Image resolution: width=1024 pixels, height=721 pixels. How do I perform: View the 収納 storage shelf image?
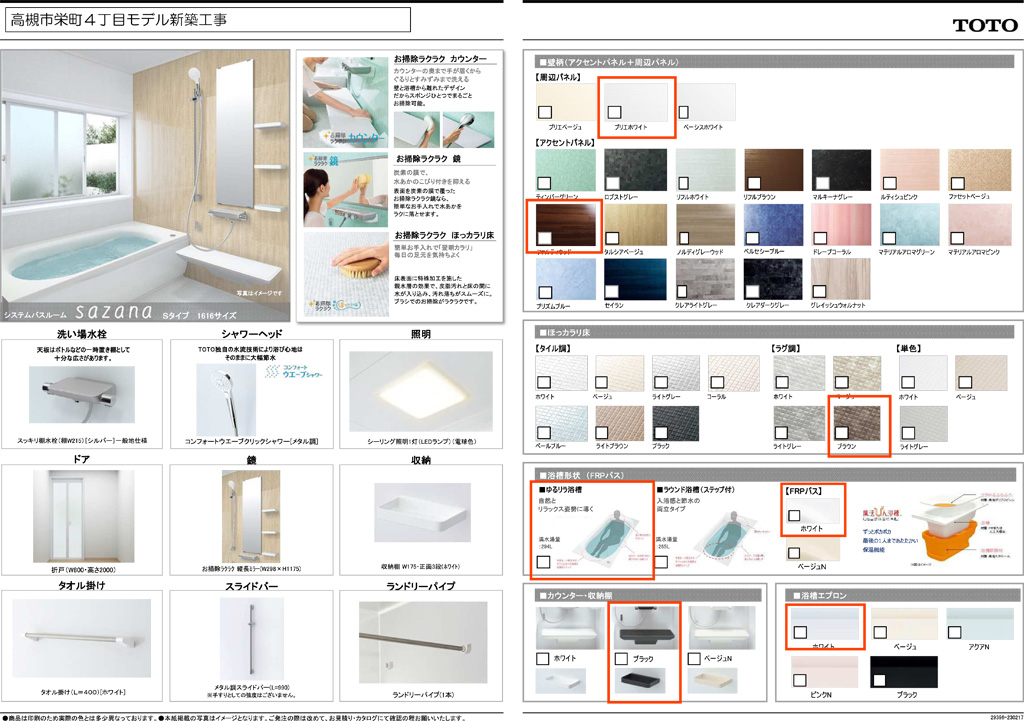pyautogui.click(x=423, y=512)
